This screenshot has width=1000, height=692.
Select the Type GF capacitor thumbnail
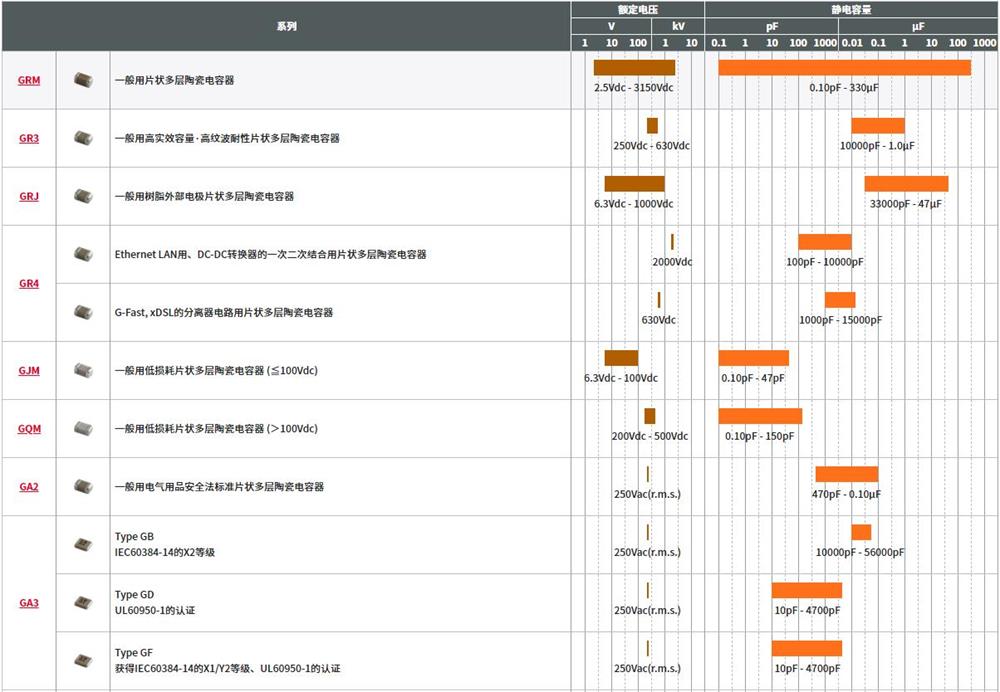83,660
